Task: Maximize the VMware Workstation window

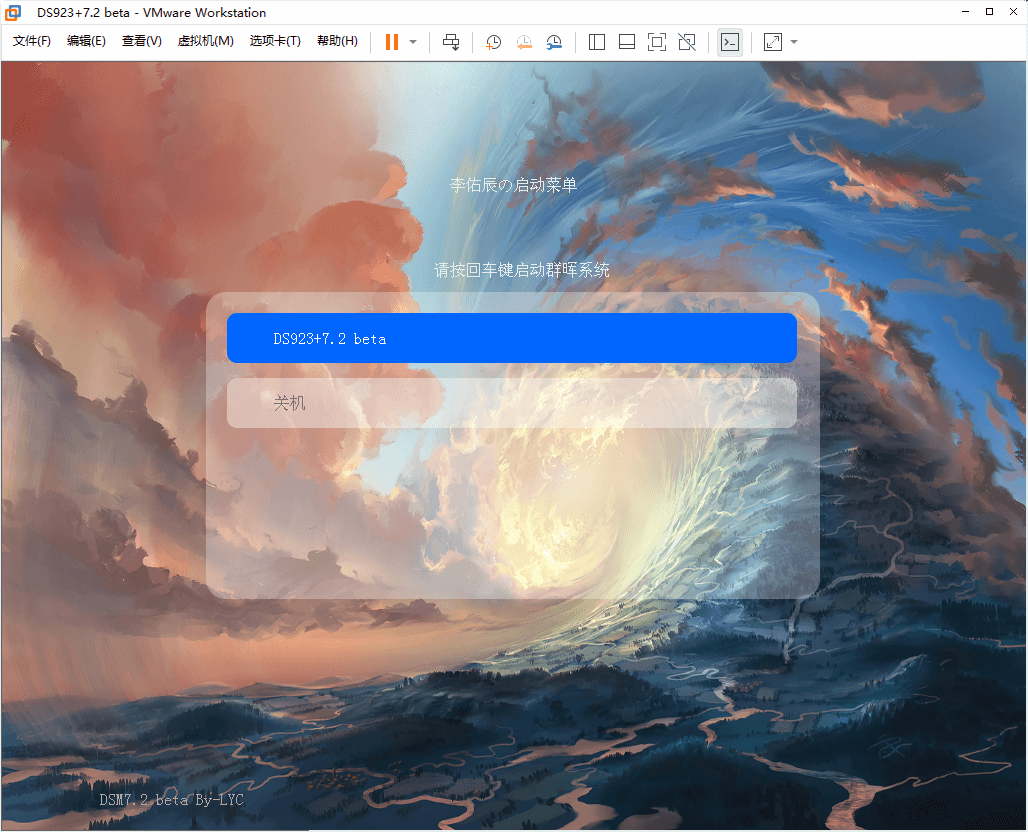Action: click(989, 12)
